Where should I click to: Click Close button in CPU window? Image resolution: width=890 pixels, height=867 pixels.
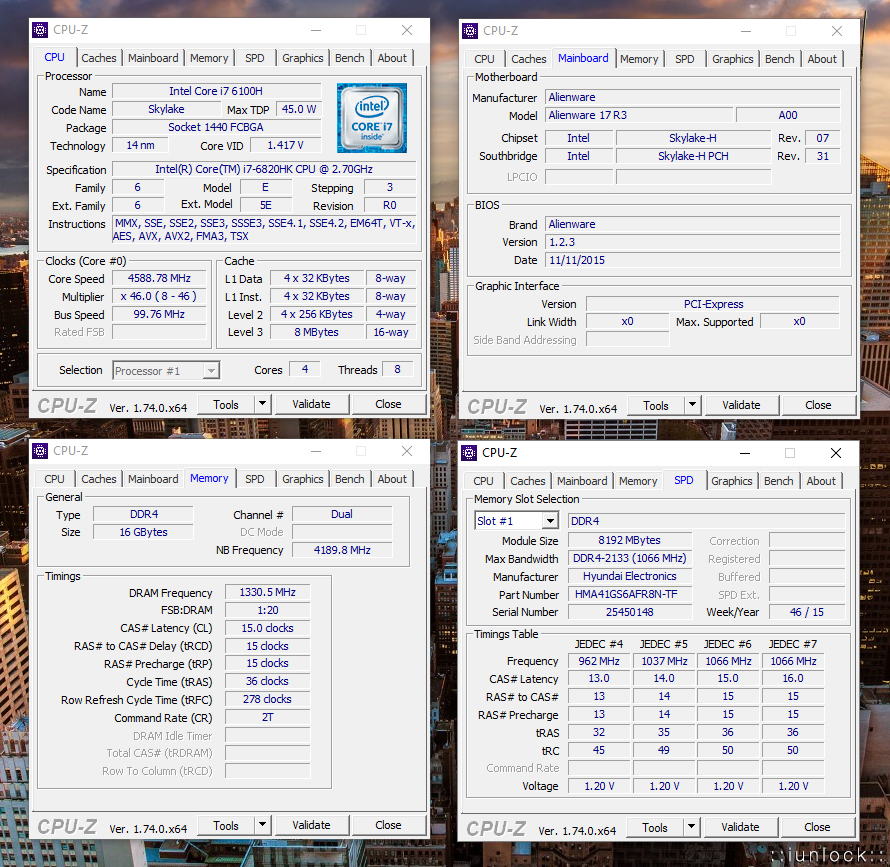click(388, 404)
